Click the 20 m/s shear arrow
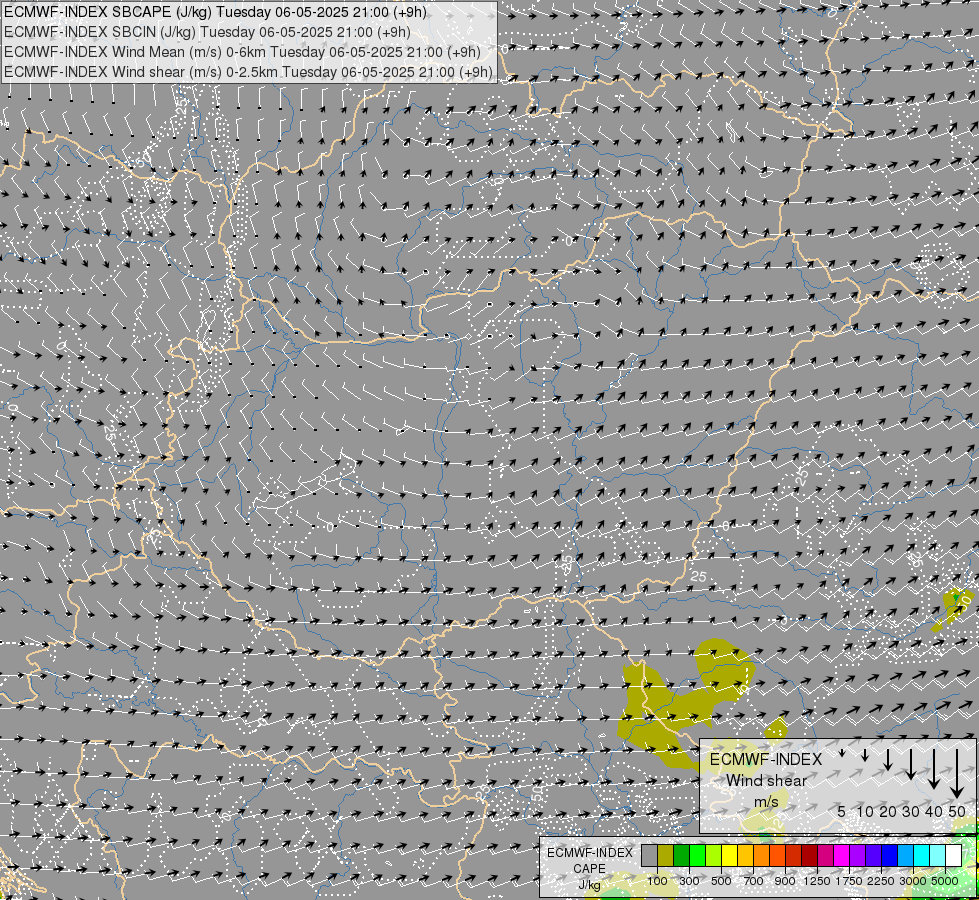The height and width of the screenshot is (900, 979). click(x=888, y=759)
